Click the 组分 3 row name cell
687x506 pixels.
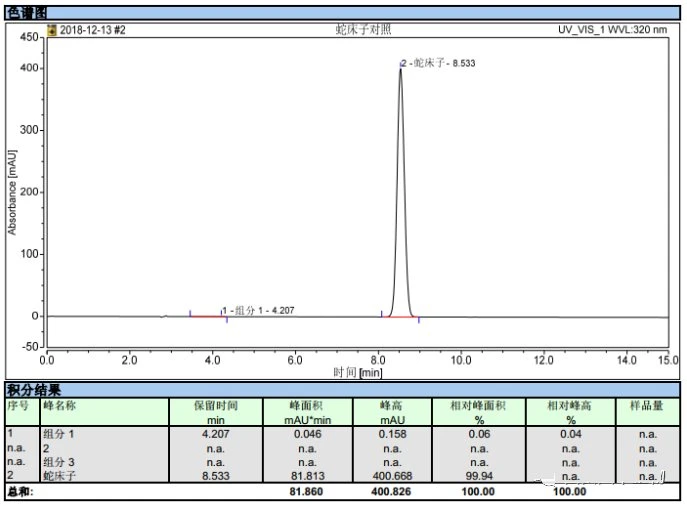coord(59,462)
